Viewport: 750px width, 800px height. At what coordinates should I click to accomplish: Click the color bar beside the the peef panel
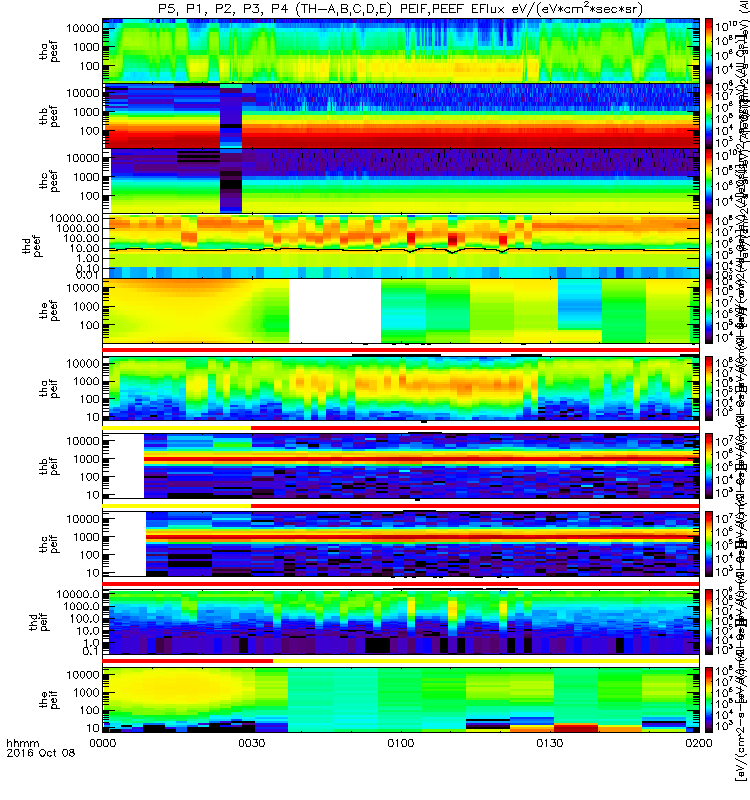point(709,311)
